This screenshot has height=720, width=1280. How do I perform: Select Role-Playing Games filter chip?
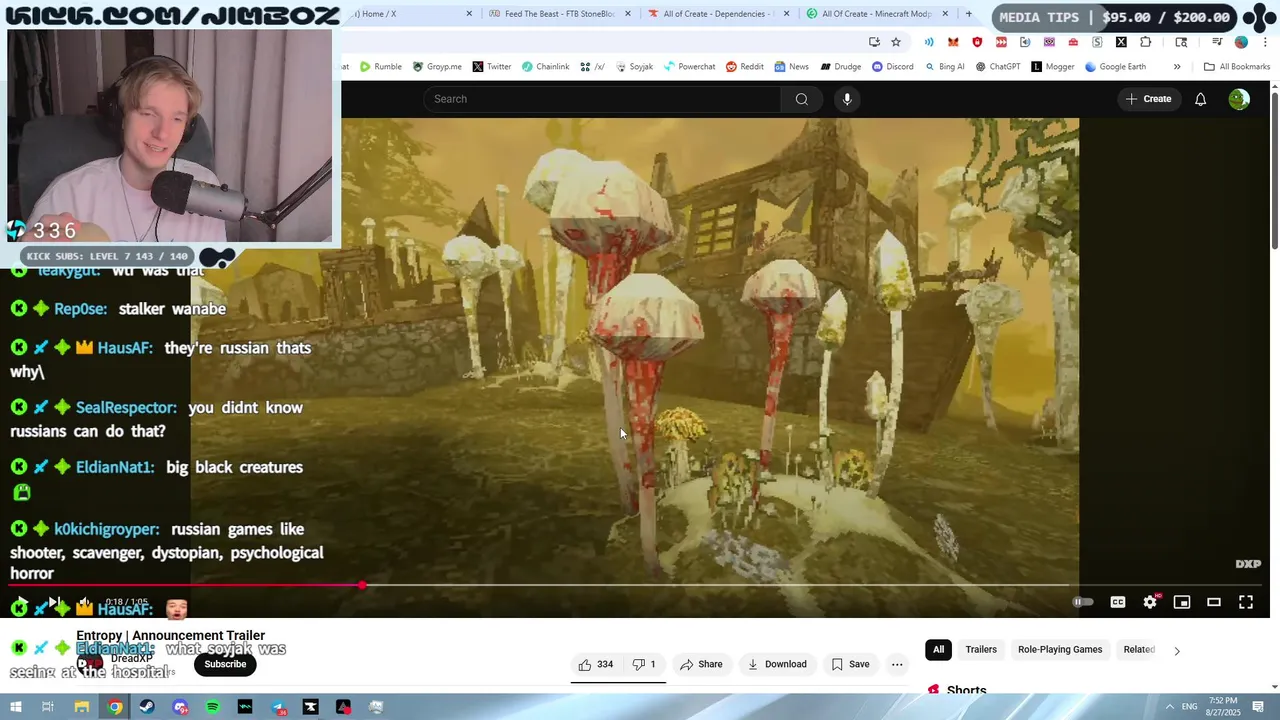[1060, 650]
